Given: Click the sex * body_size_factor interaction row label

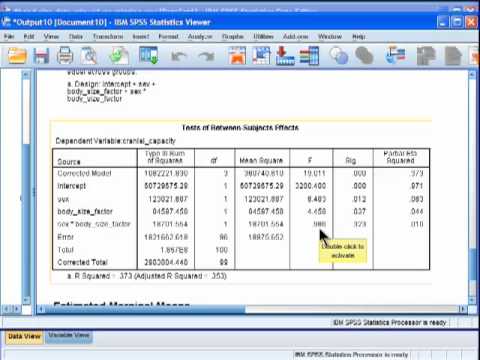Looking at the screenshot, I should pos(94,224).
